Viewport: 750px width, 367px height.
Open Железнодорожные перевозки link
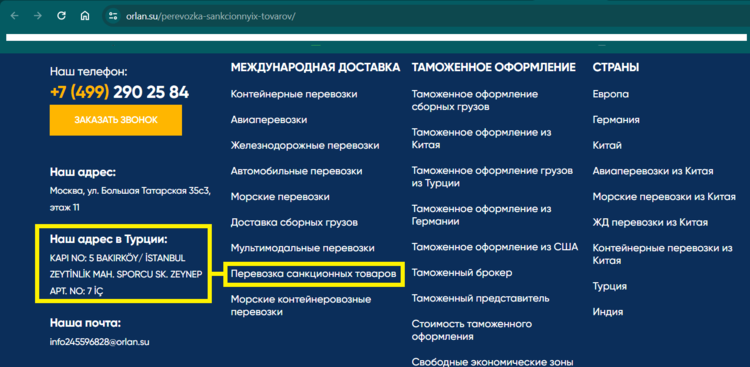tap(305, 145)
